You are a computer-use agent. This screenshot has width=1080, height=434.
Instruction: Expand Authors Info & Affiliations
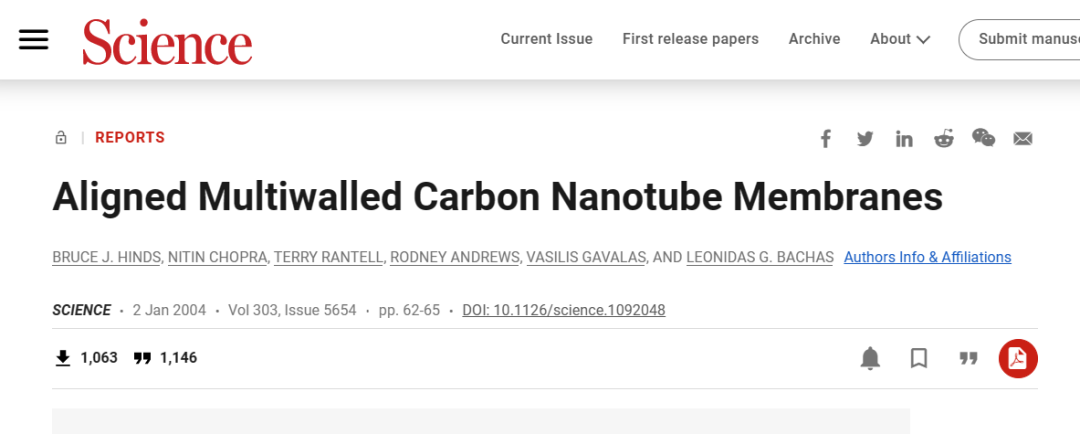pyautogui.click(x=927, y=257)
